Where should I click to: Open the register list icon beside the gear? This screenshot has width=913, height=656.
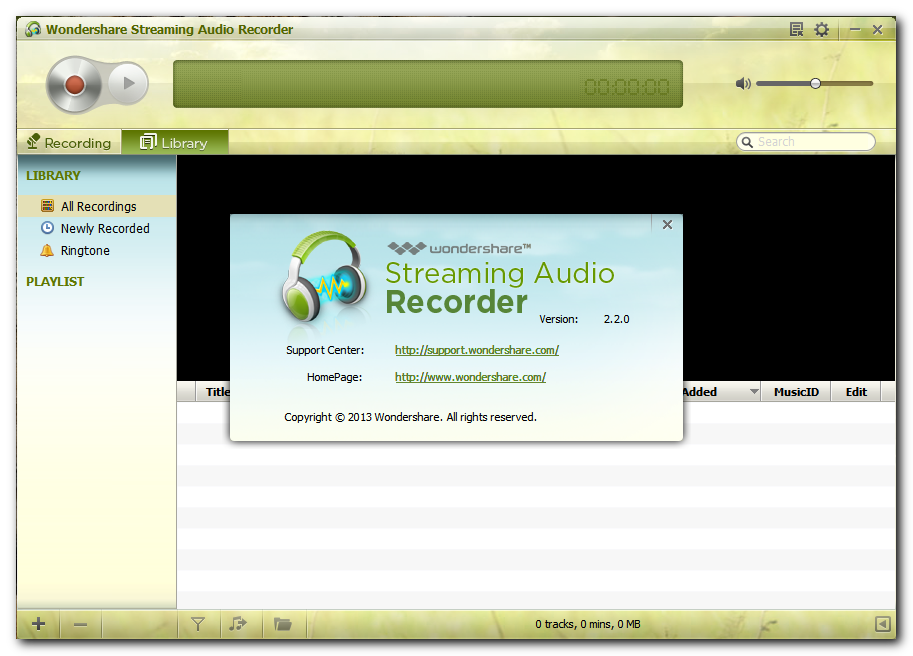pyautogui.click(x=796, y=29)
